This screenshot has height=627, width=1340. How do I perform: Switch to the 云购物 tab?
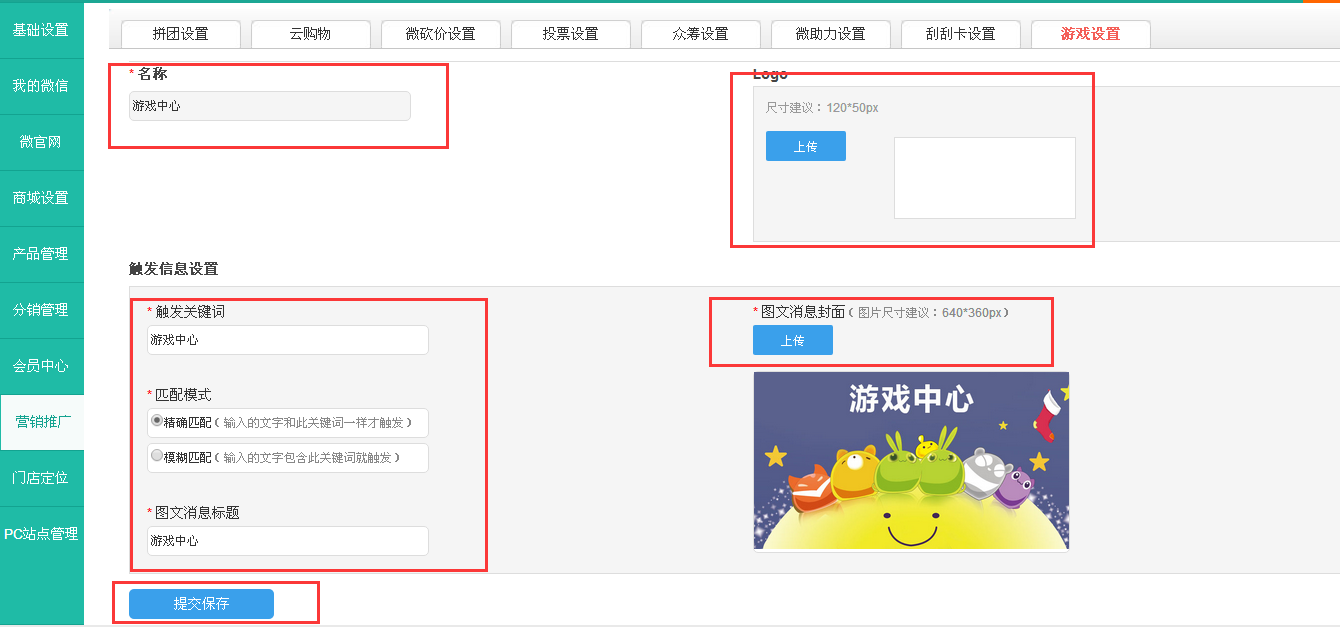click(311, 34)
